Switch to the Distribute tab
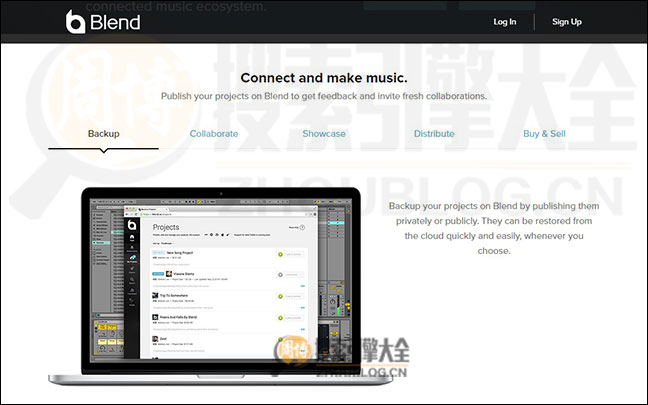 tap(434, 134)
